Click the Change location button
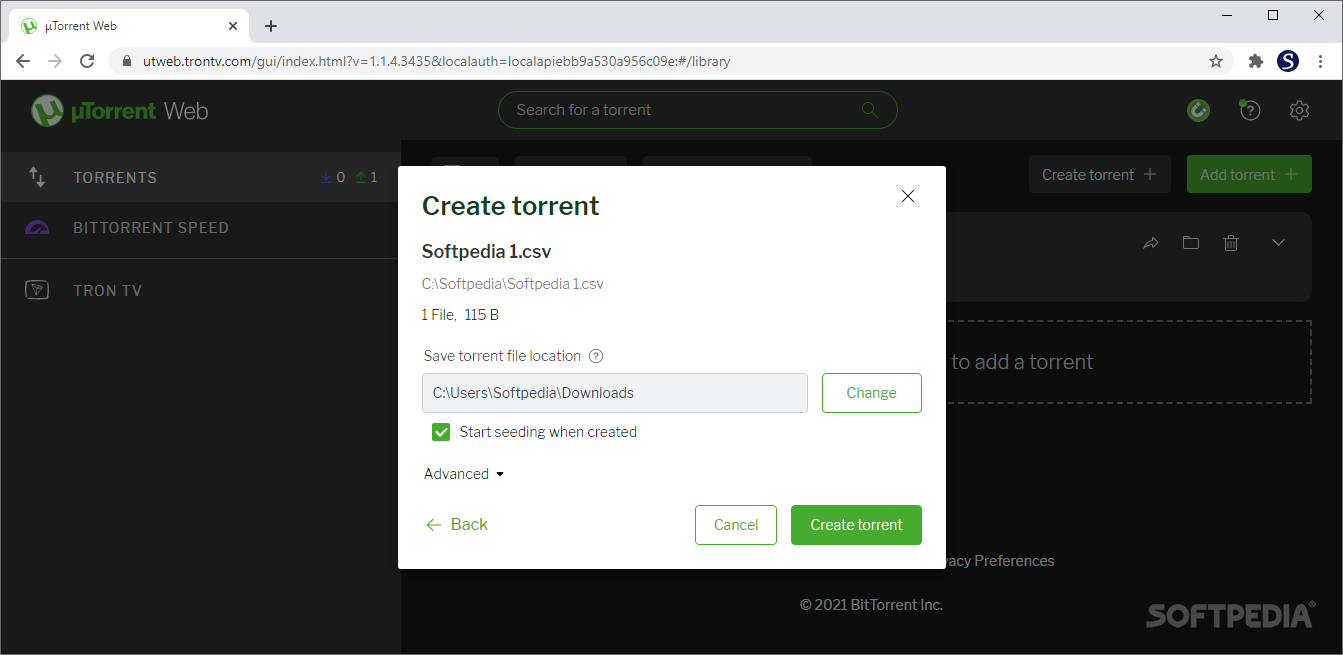Image resolution: width=1343 pixels, height=655 pixels. pyautogui.click(x=871, y=393)
